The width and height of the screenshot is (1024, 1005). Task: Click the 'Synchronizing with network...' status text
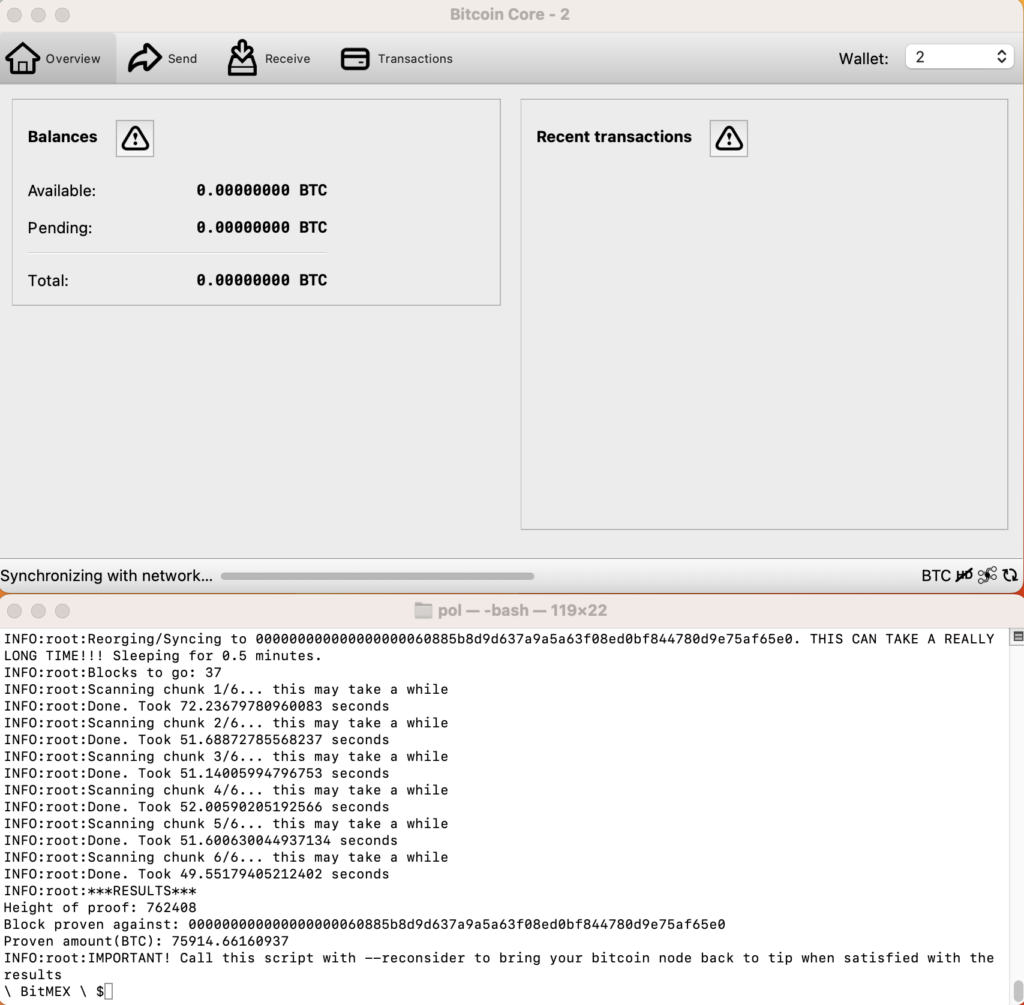(106, 575)
